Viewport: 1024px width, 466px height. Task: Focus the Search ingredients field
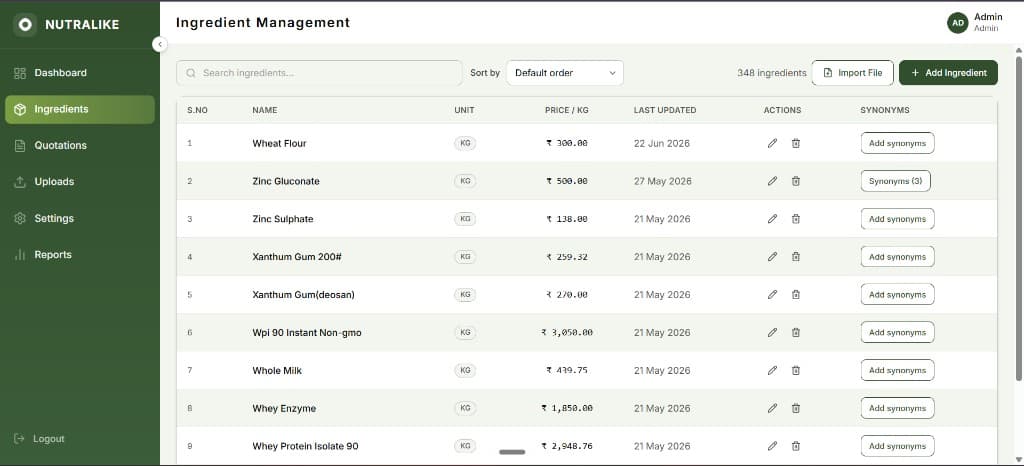[319, 73]
